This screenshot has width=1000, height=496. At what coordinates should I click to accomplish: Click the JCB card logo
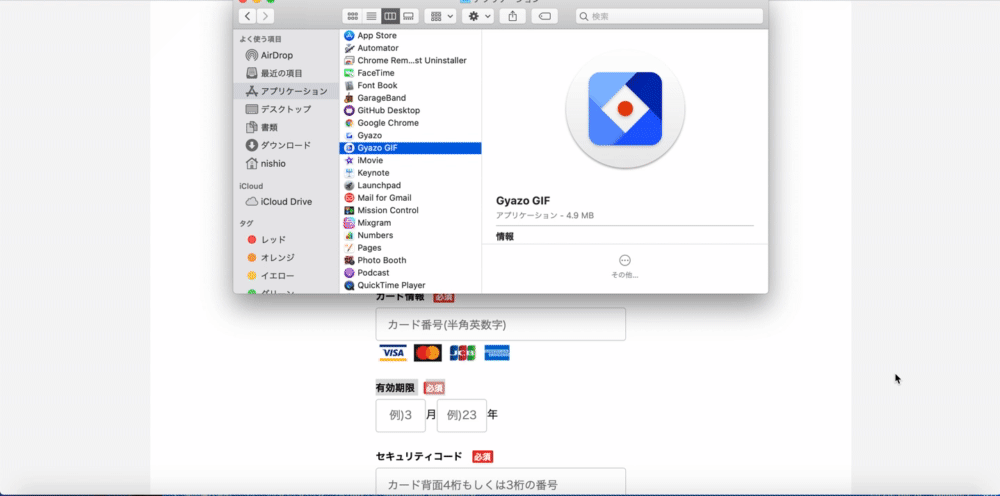click(x=462, y=353)
